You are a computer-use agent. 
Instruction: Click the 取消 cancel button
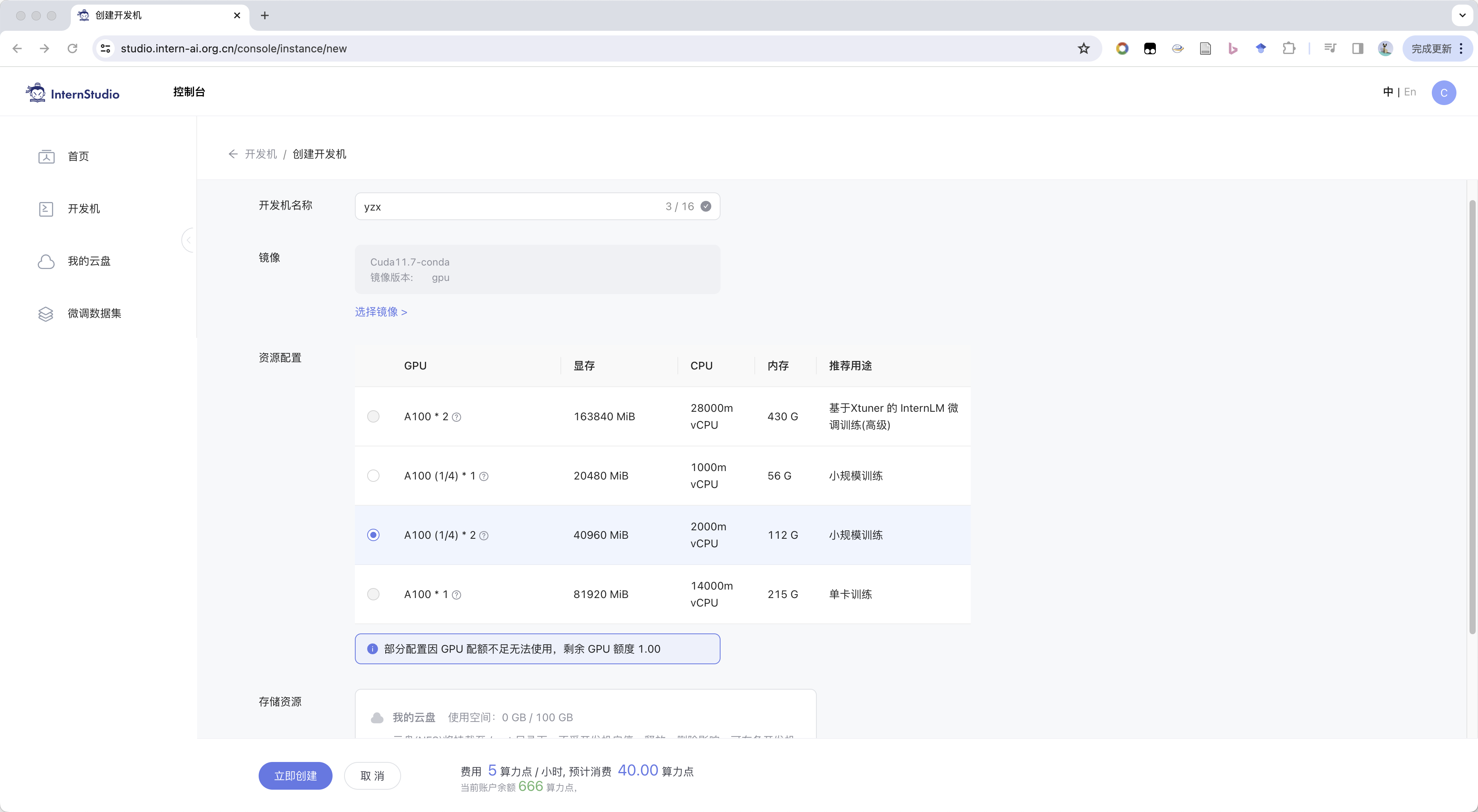372,776
